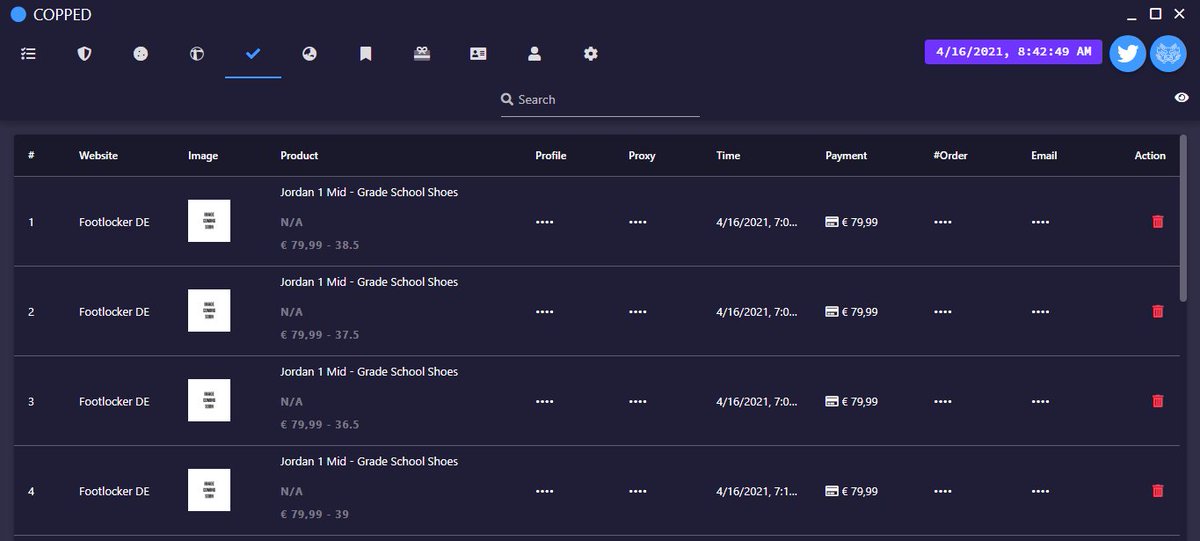
Task: Open the settings gear tab
Action: pyautogui.click(x=591, y=54)
